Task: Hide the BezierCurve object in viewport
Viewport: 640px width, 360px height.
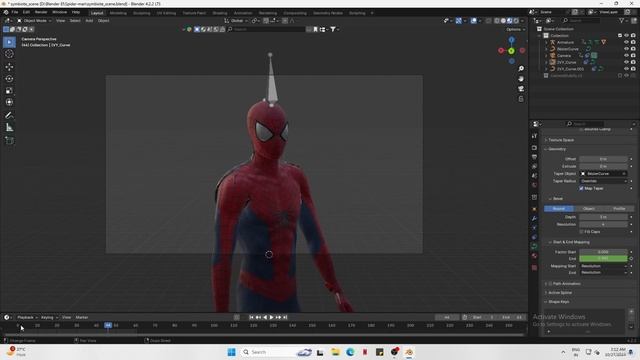Action: pos(627,49)
